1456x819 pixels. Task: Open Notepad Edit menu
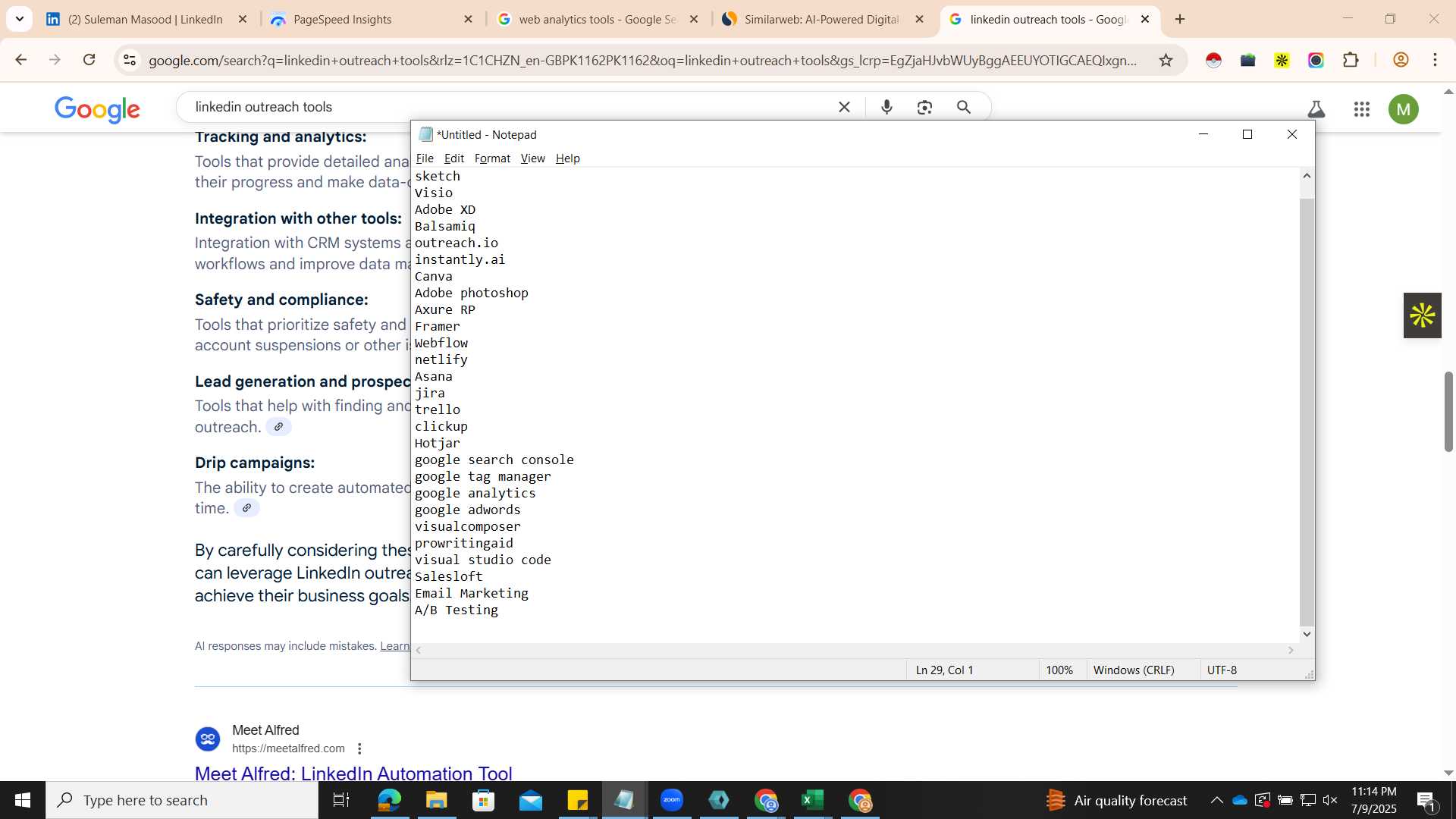tap(453, 158)
